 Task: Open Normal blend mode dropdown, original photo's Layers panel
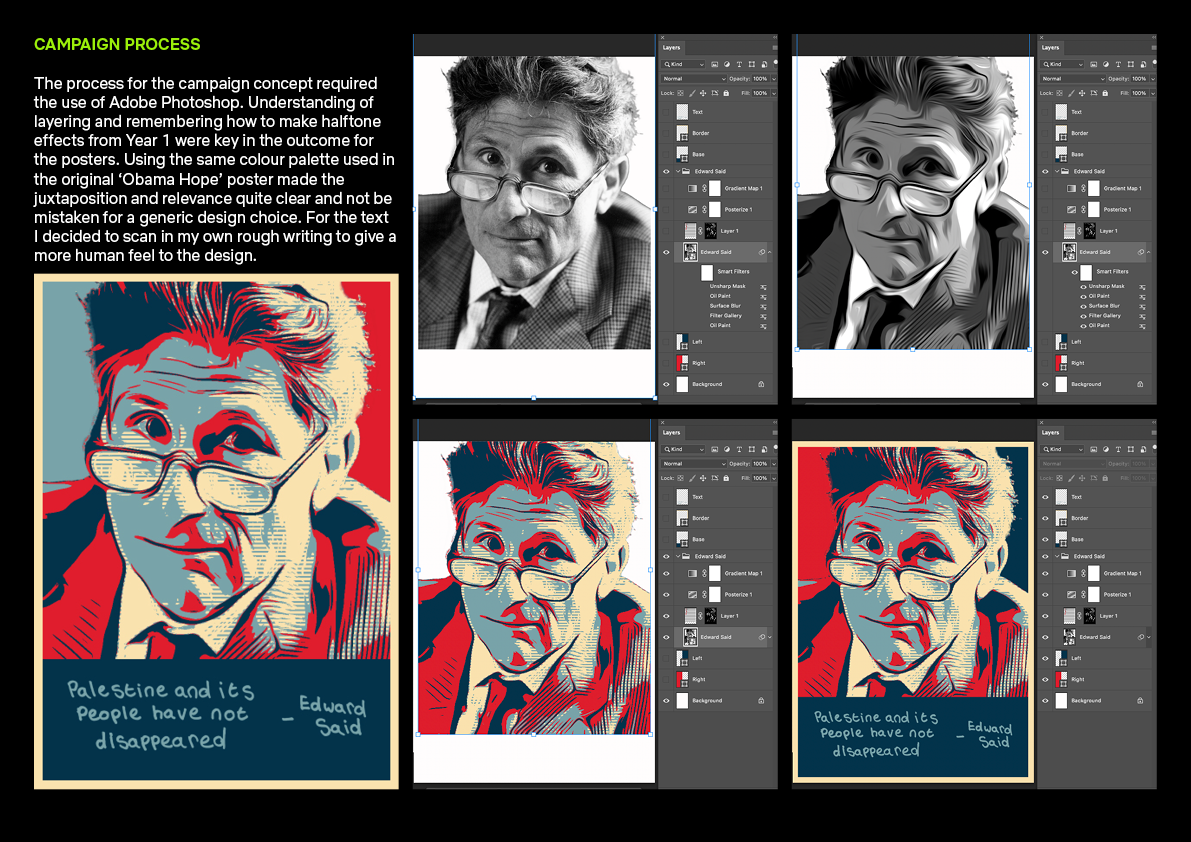click(694, 79)
